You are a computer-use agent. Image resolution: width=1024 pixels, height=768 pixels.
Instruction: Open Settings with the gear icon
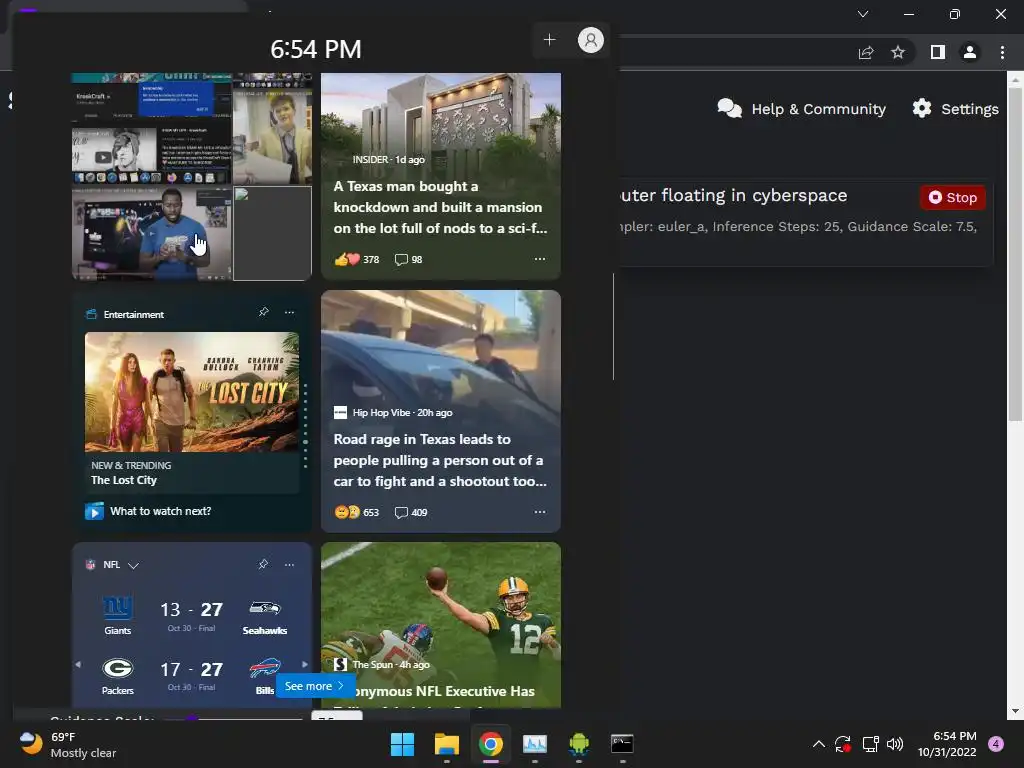coord(921,108)
